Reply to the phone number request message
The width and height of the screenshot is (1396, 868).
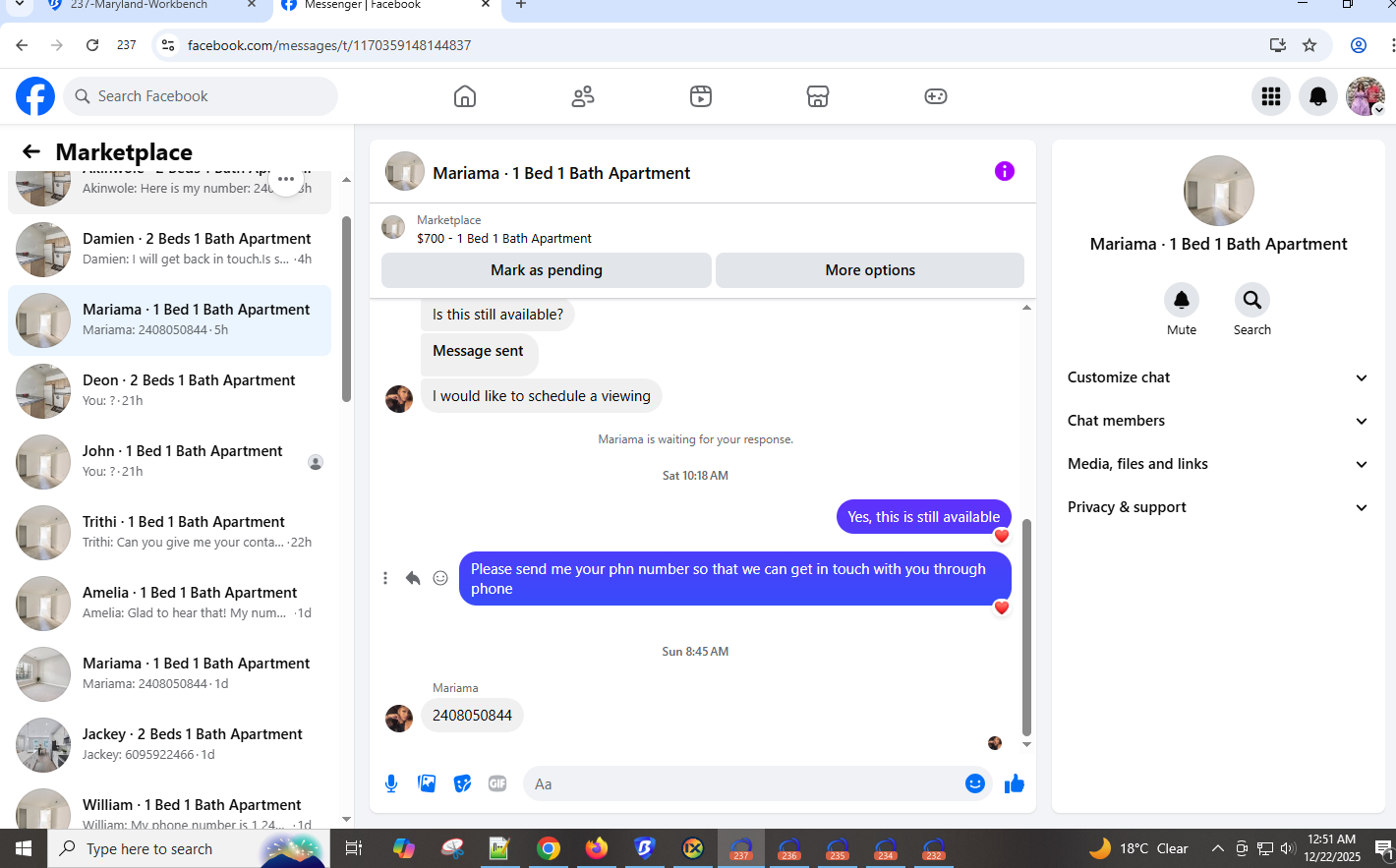coord(413,578)
